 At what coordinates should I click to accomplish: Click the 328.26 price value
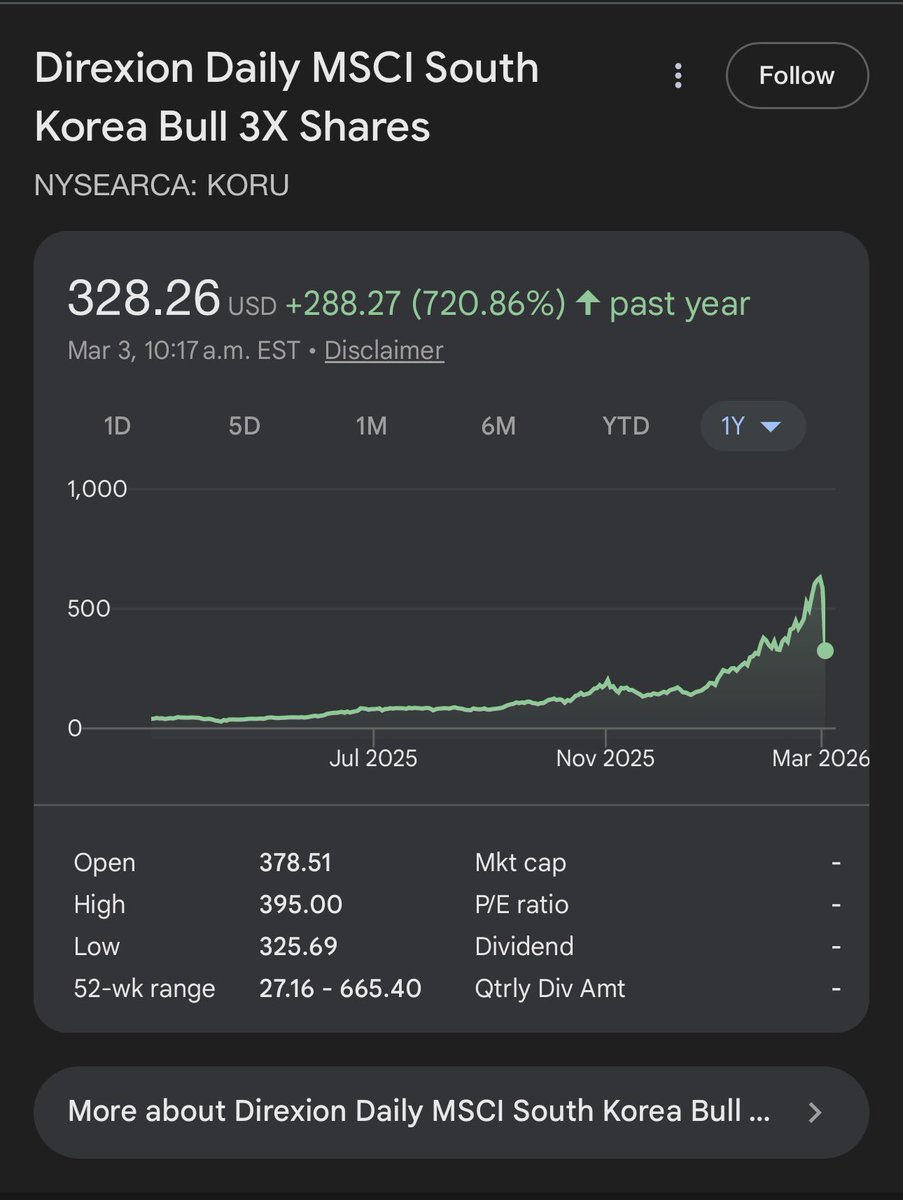point(144,298)
